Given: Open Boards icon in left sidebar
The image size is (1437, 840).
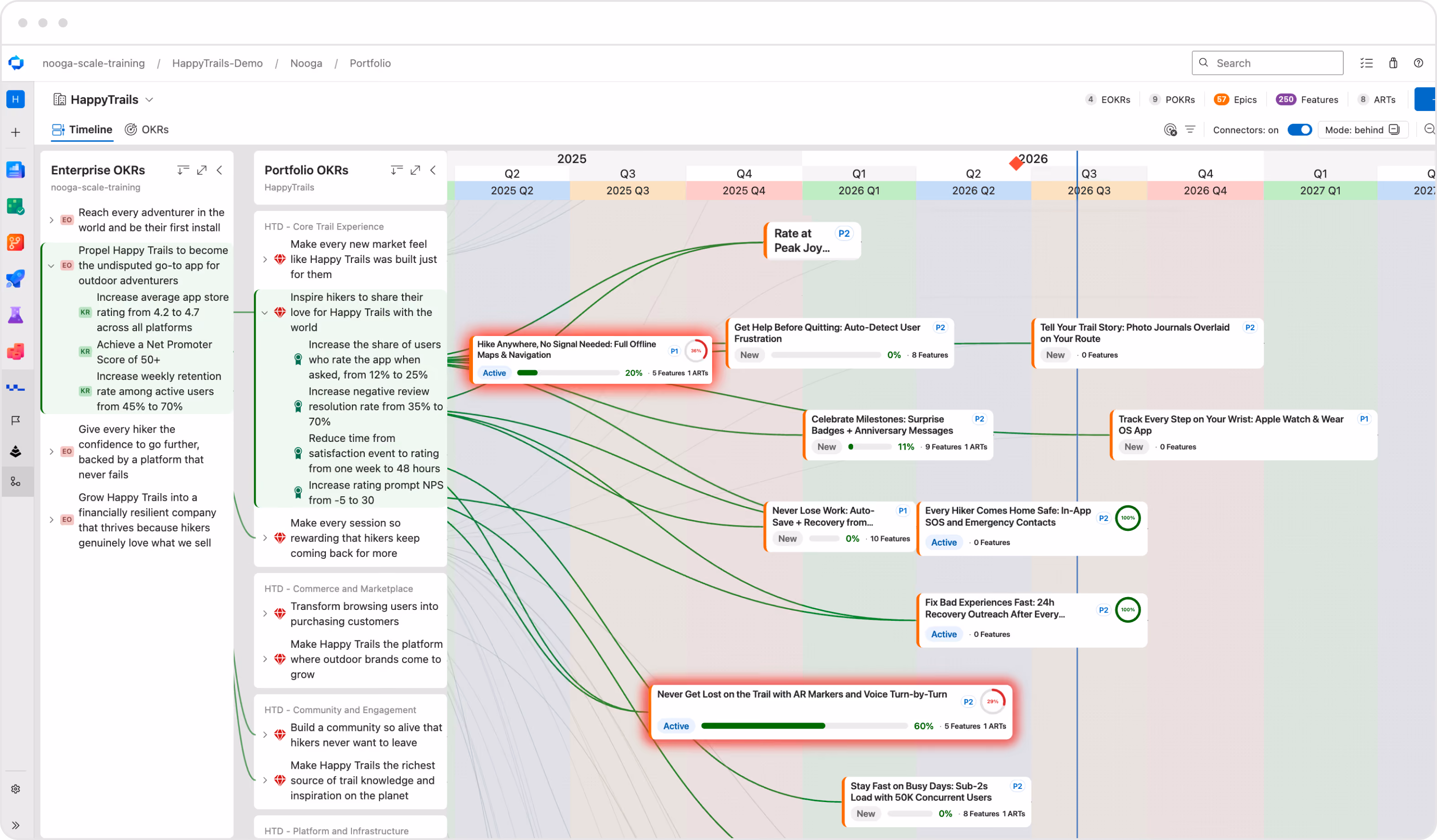Looking at the screenshot, I should pos(16,206).
